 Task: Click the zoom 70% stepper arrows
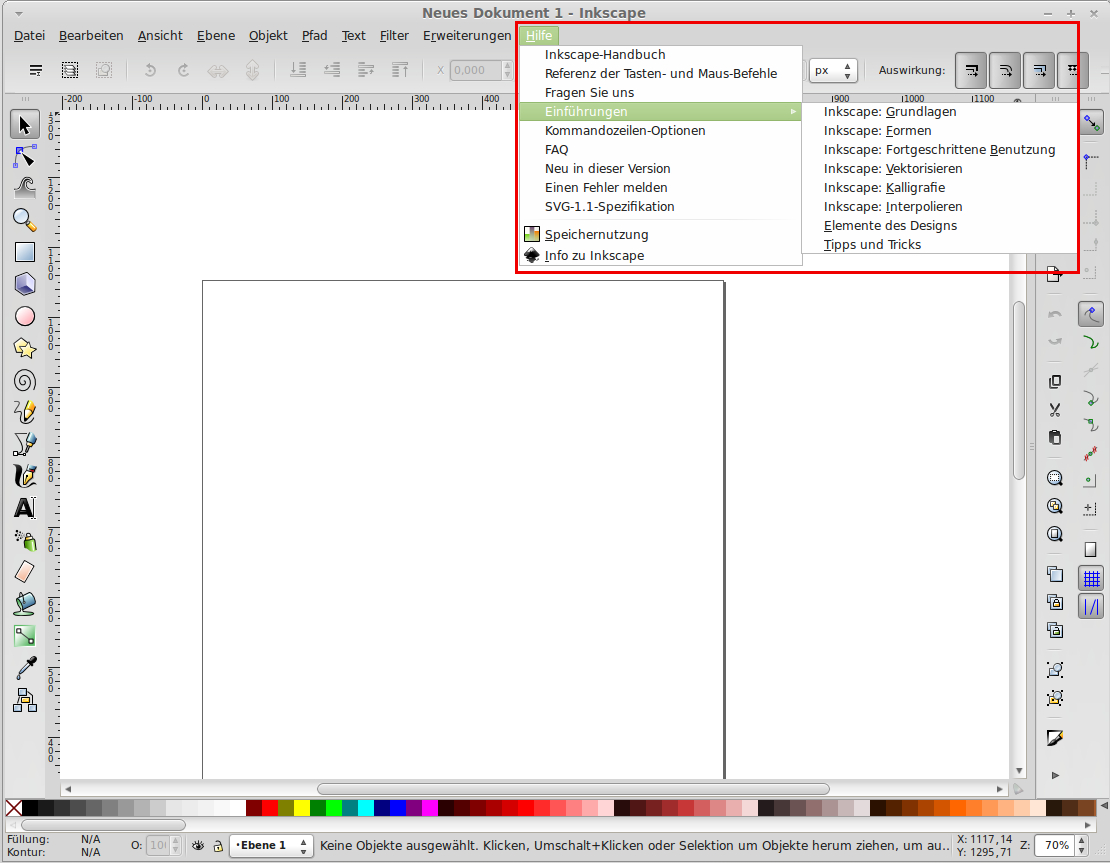pos(1082,845)
